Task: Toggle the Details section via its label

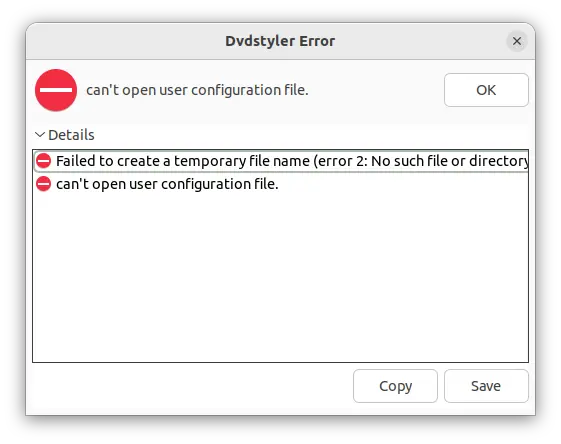Action: pos(71,135)
